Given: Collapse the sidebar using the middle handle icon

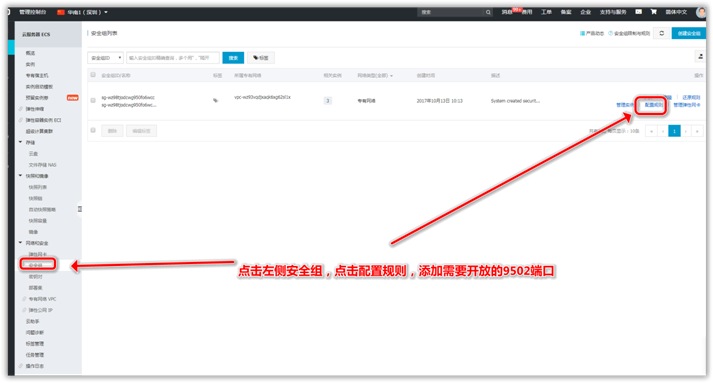Looking at the screenshot, I should (80, 209).
